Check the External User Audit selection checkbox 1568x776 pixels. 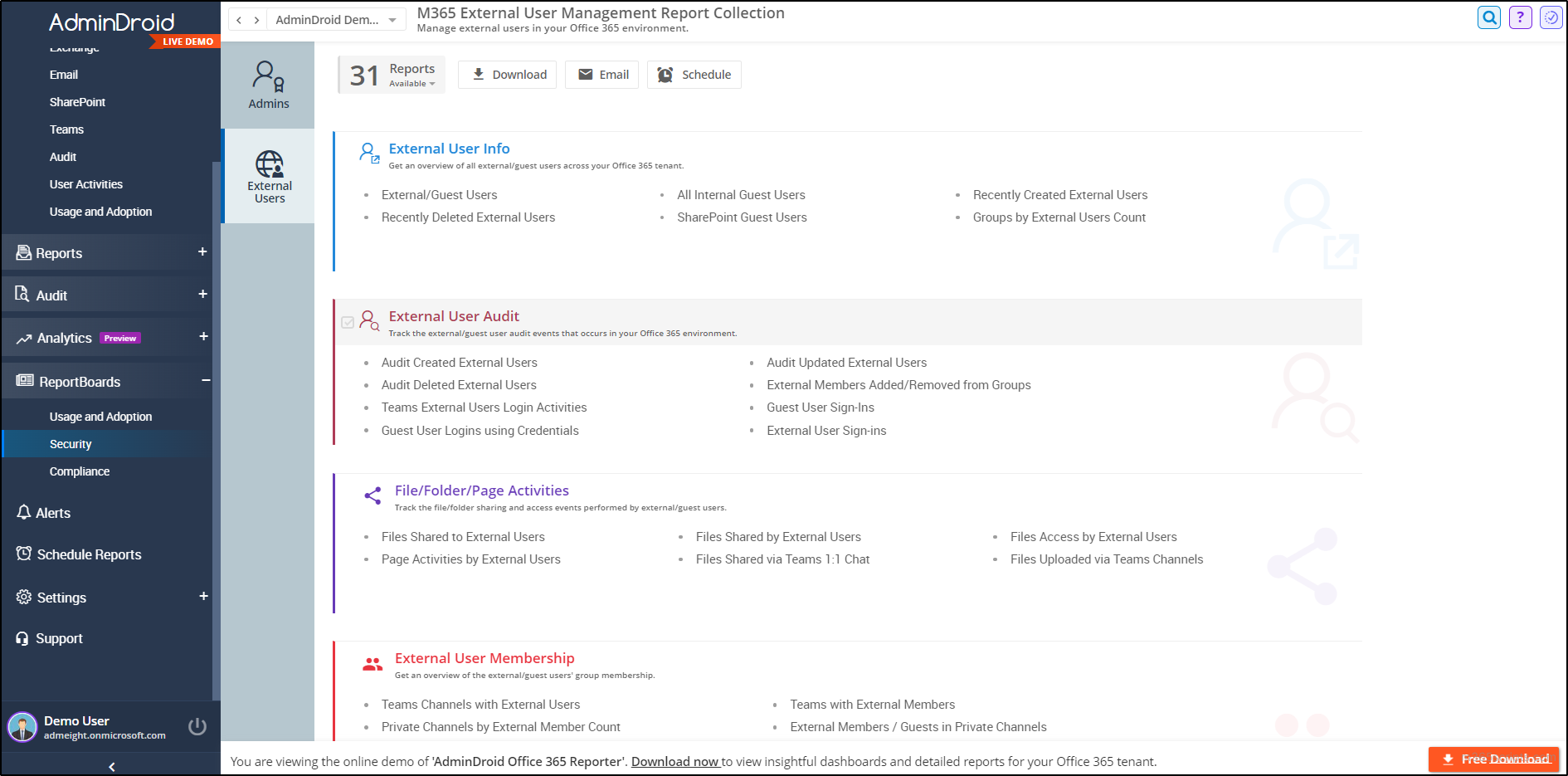(348, 322)
